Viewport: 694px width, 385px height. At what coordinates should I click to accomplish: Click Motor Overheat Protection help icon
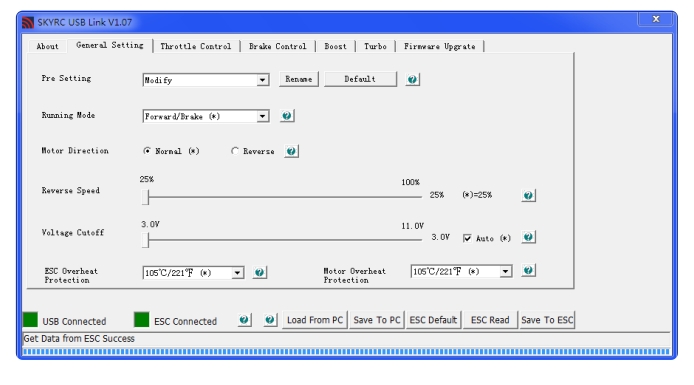[528, 270]
